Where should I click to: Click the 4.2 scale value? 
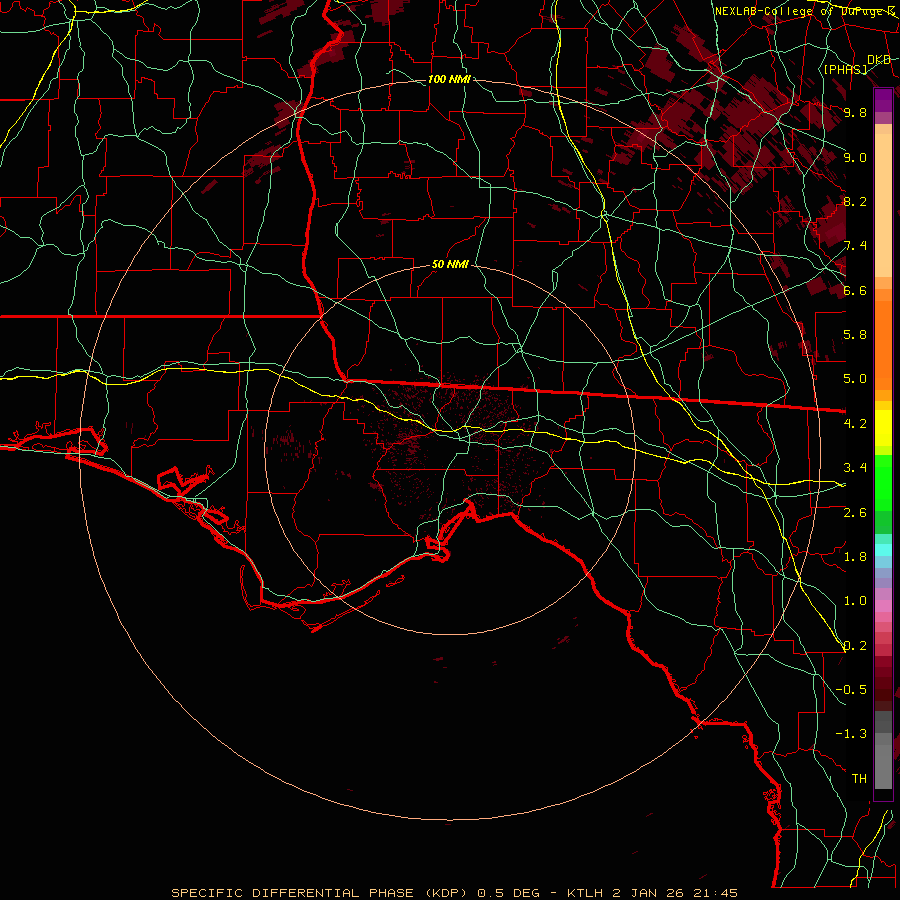click(x=855, y=424)
